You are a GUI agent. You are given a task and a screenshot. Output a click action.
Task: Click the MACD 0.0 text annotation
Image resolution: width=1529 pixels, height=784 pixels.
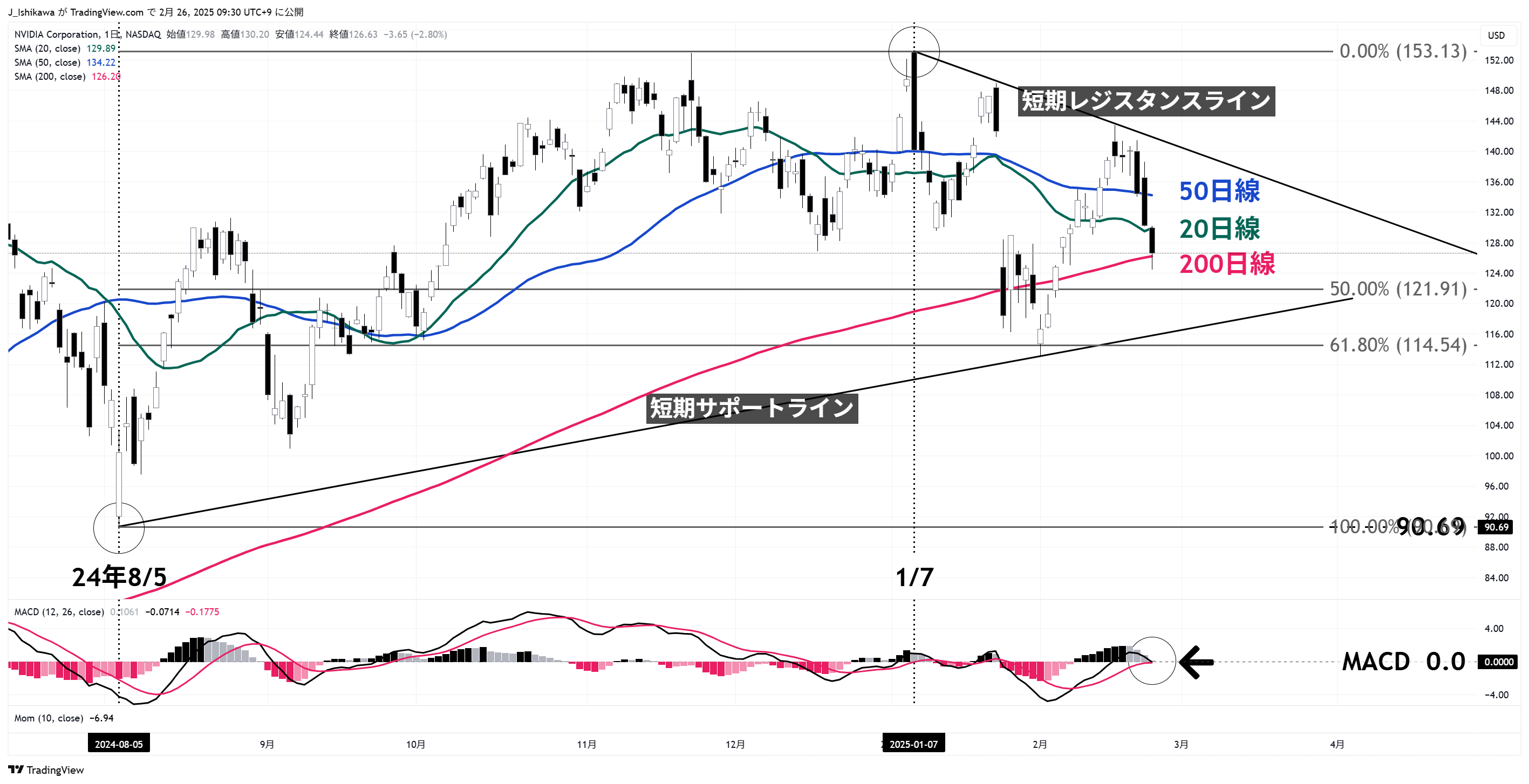point(1403,661)
